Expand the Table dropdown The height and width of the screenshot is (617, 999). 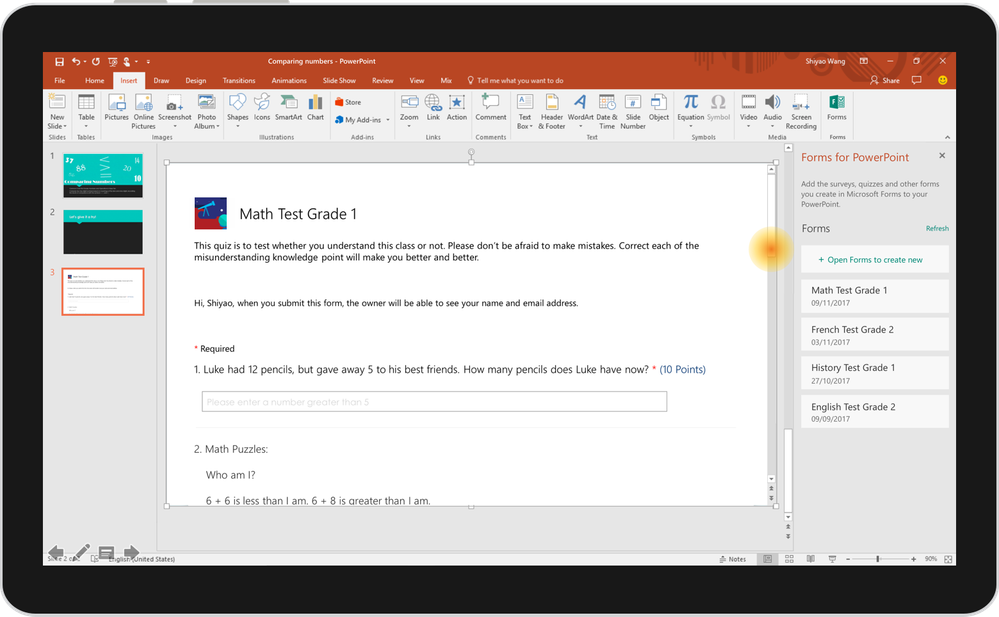[86, 126]
